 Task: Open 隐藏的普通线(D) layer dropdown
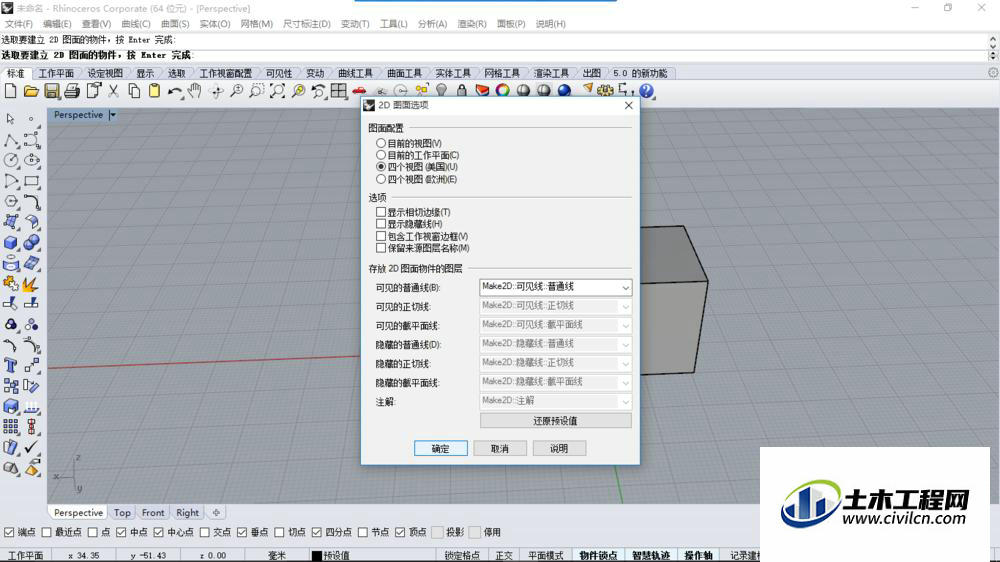[555, 344]
